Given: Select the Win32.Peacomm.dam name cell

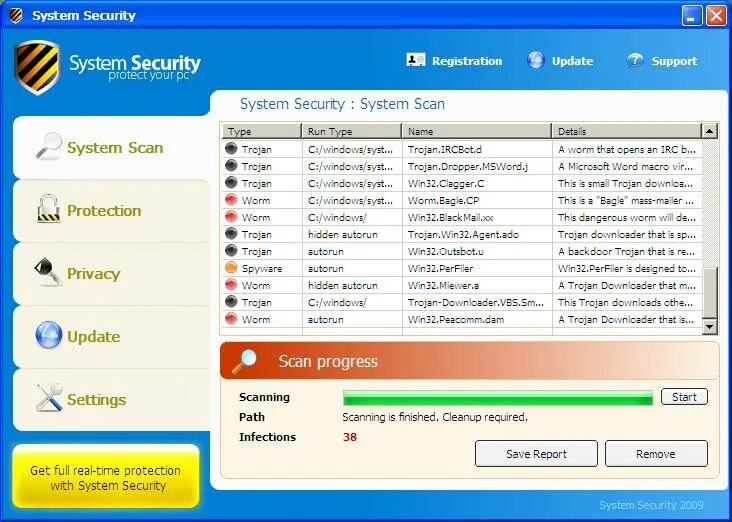Looking at the screenshot, I should 477,319.
